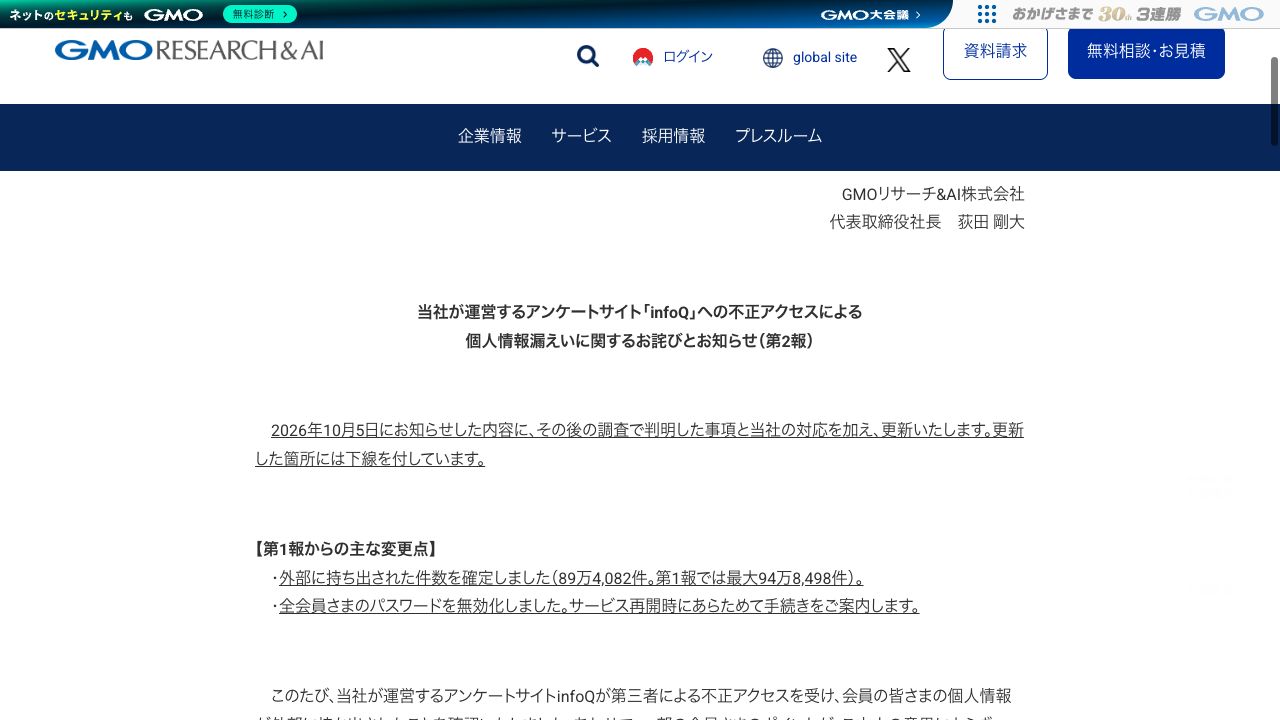Screen dimensions: 1280x720
Task: Click the ネットのセキュリティも banner text
Action: click(71, 14)
